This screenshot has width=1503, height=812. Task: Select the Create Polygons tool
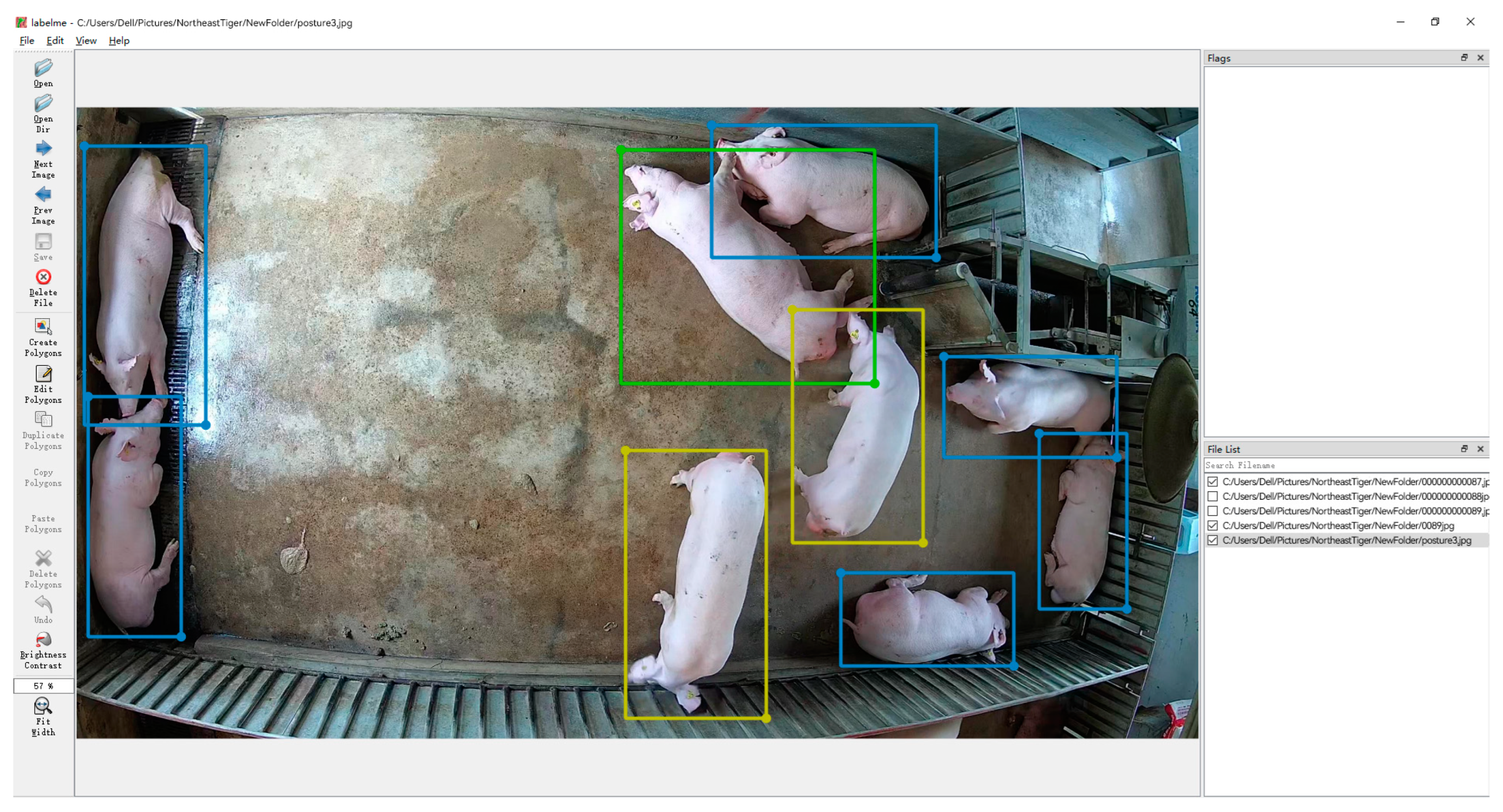[x=43, y=337]
